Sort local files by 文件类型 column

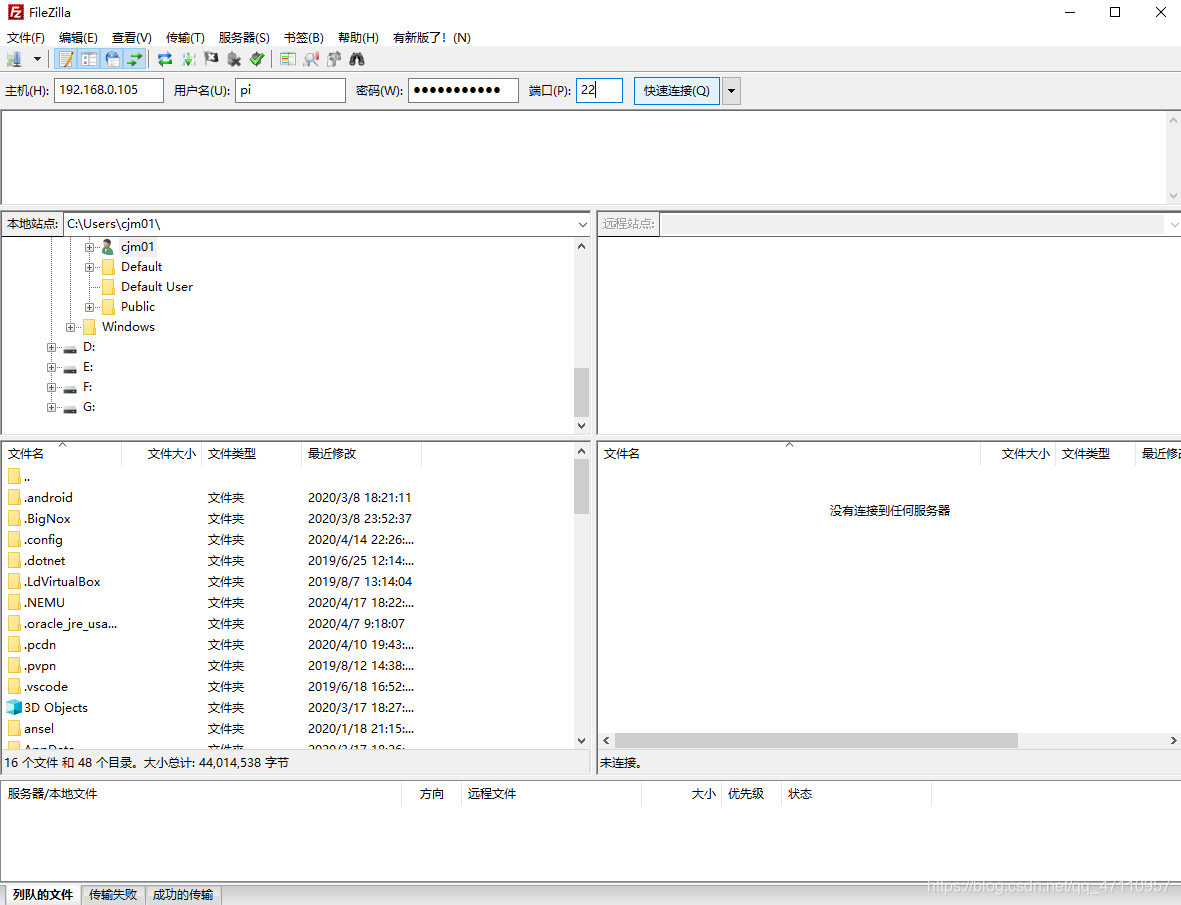[x=252, y=453]
